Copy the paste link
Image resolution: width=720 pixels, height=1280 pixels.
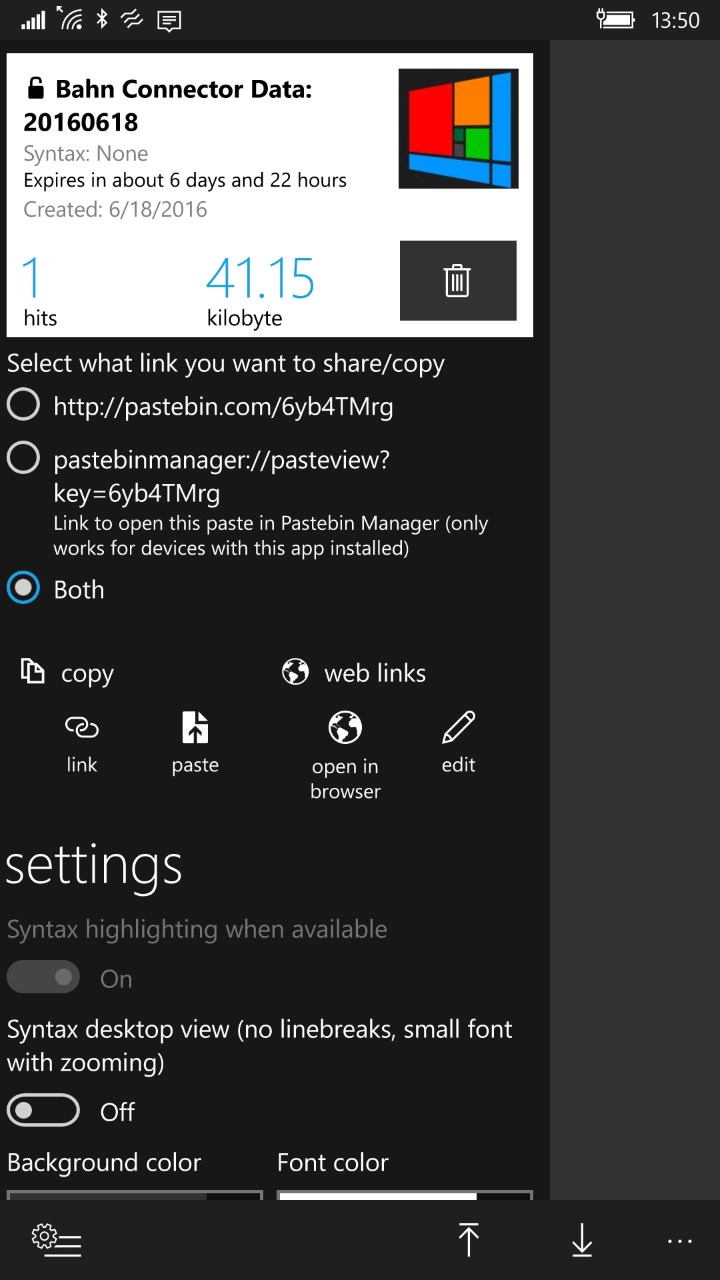82,742
